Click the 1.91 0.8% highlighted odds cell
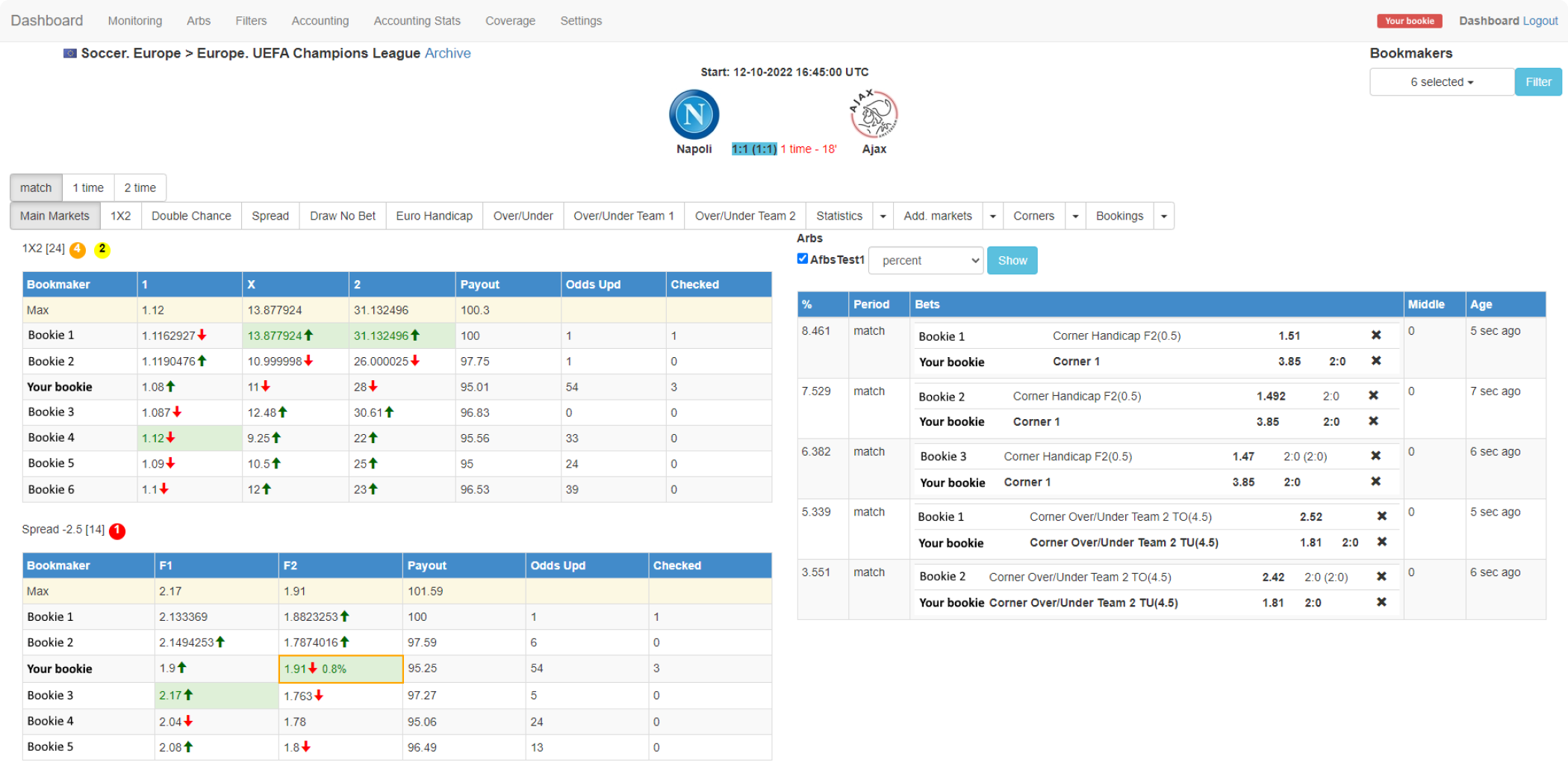Image resolution: width=1568 pixels, height=768 pixels. (x=341, y=669)
